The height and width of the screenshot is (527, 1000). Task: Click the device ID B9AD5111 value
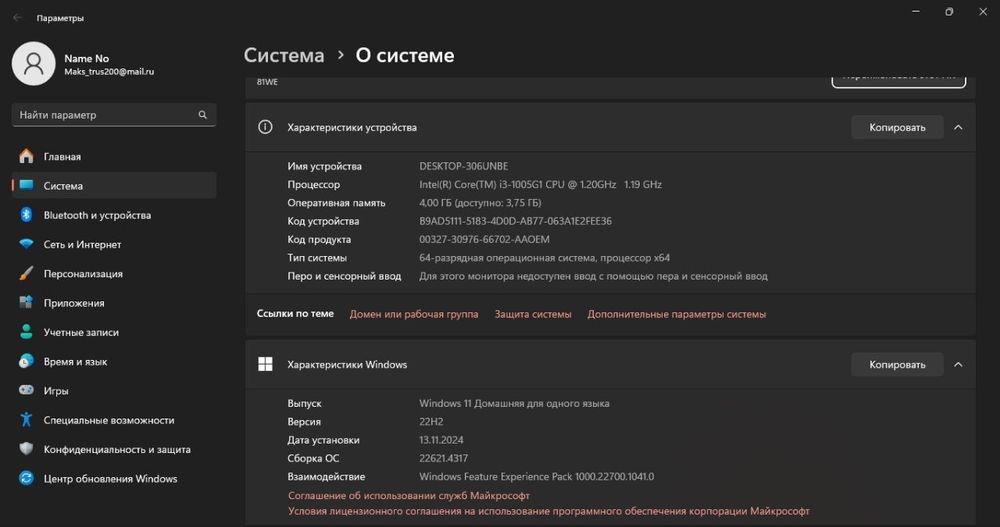[x=515, y=221]
